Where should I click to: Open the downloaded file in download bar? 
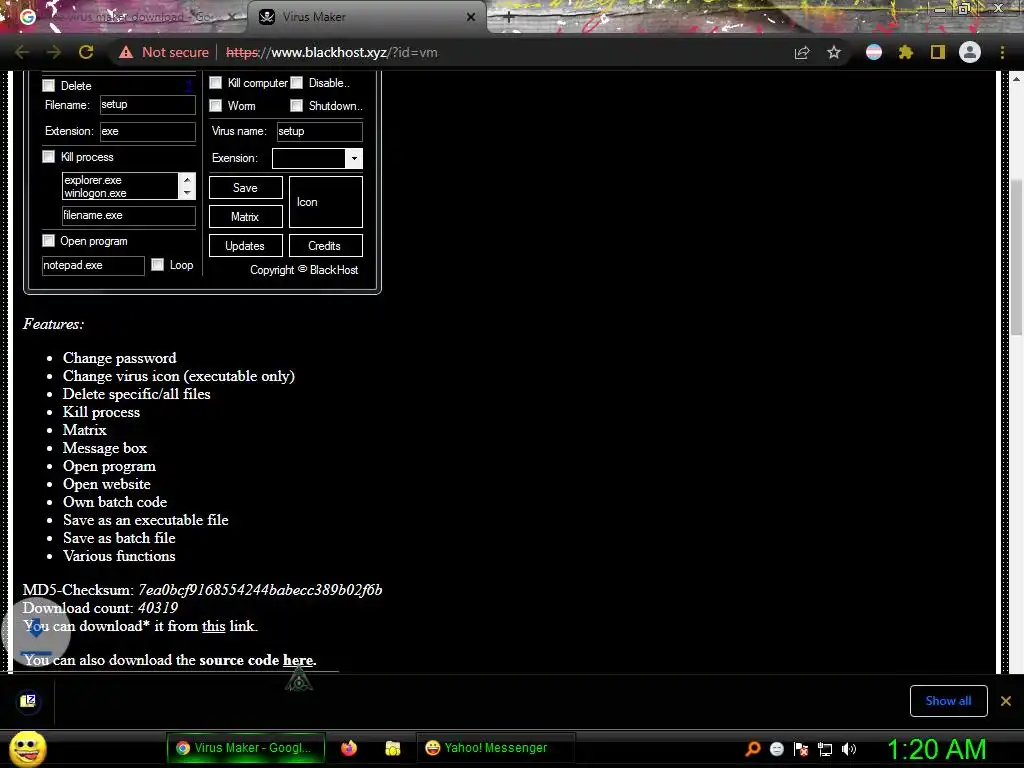coord(28,701)
